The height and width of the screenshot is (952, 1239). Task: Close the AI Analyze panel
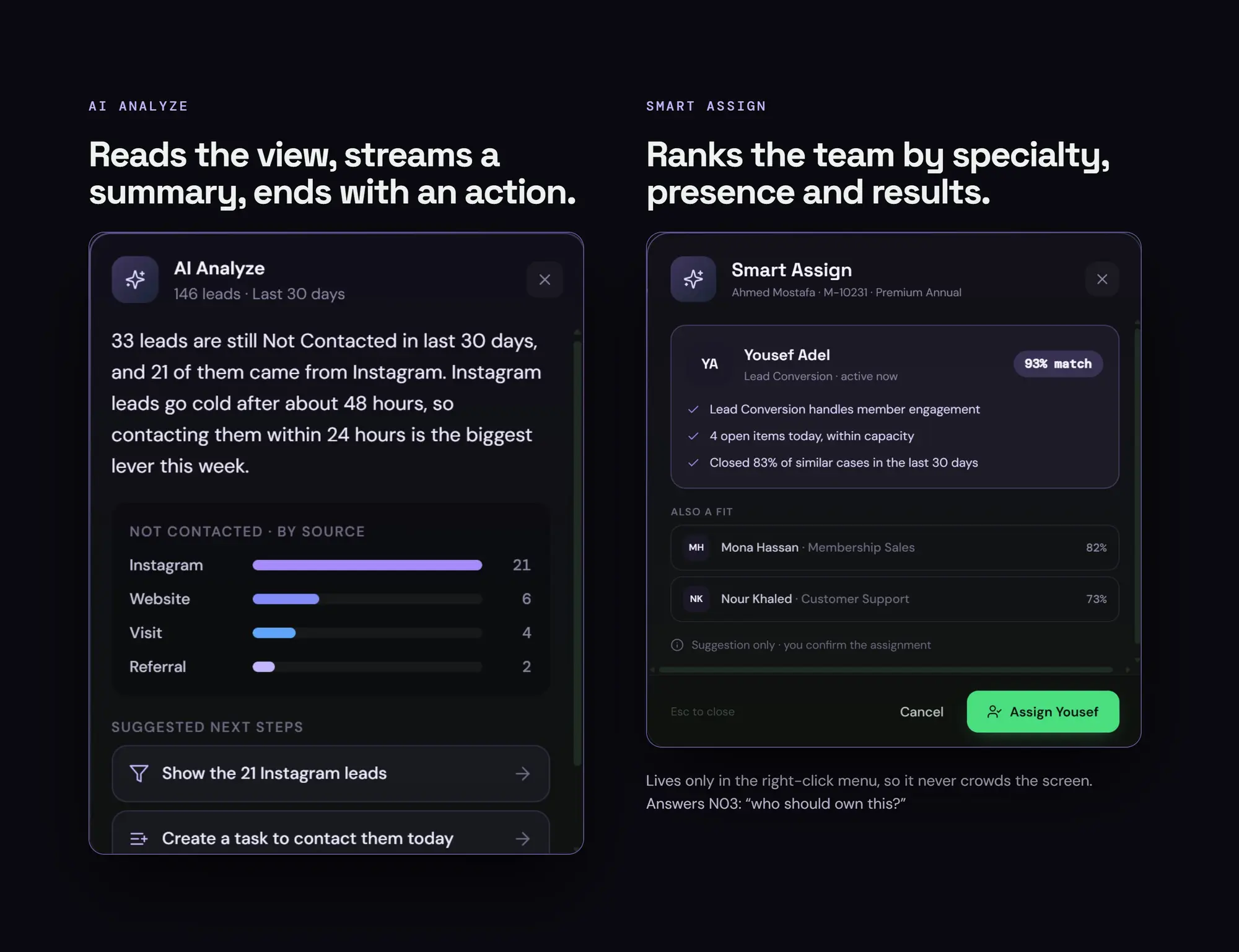tap(545, 280)
